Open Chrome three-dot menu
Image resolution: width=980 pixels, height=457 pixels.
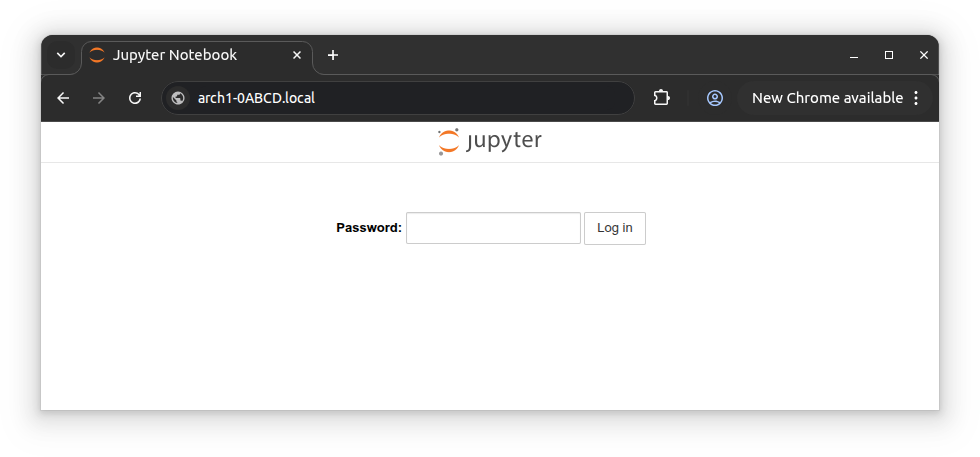pyautogui.click(x=915, y=98)
